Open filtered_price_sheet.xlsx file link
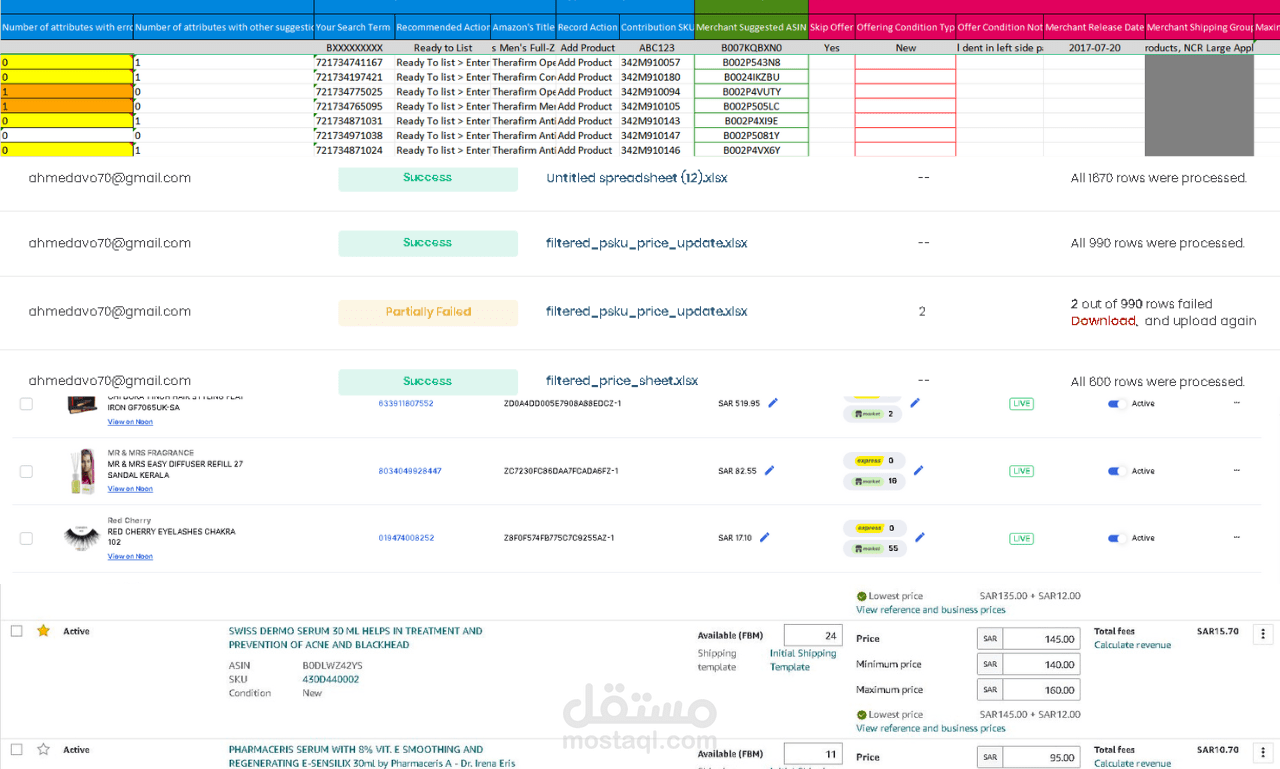 (622, 381)
